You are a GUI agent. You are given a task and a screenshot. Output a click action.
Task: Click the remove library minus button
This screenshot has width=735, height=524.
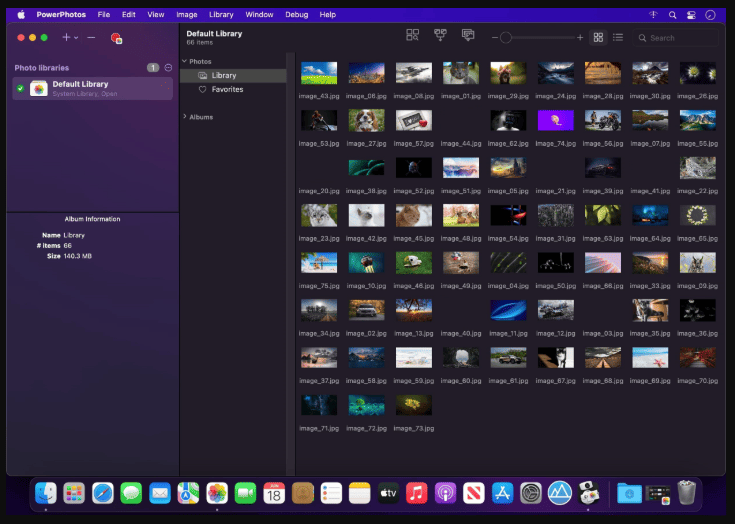coord(91,37)
